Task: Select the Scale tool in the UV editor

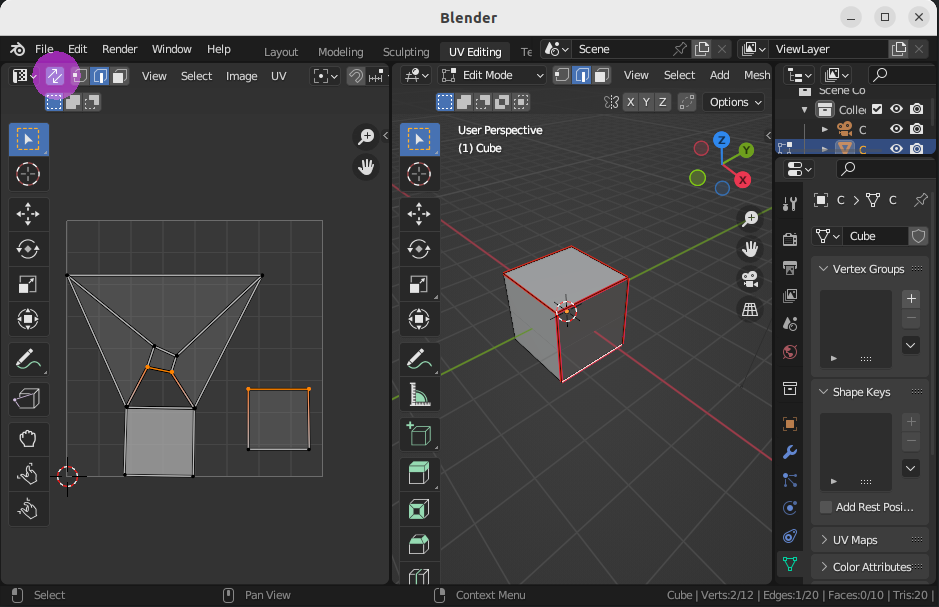Action: tap(28, 283)
